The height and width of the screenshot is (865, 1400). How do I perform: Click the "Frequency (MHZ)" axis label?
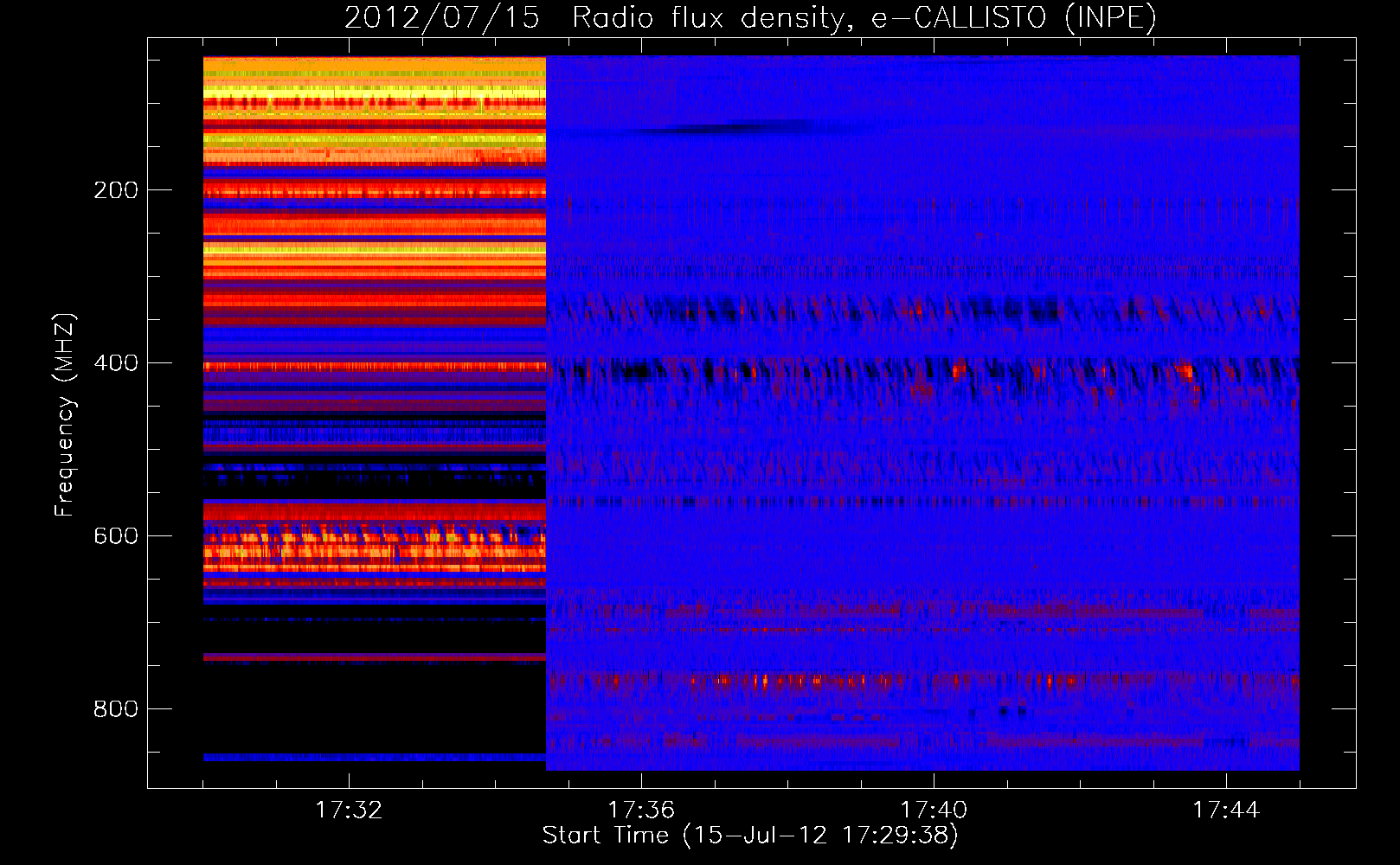coord(64,415)
